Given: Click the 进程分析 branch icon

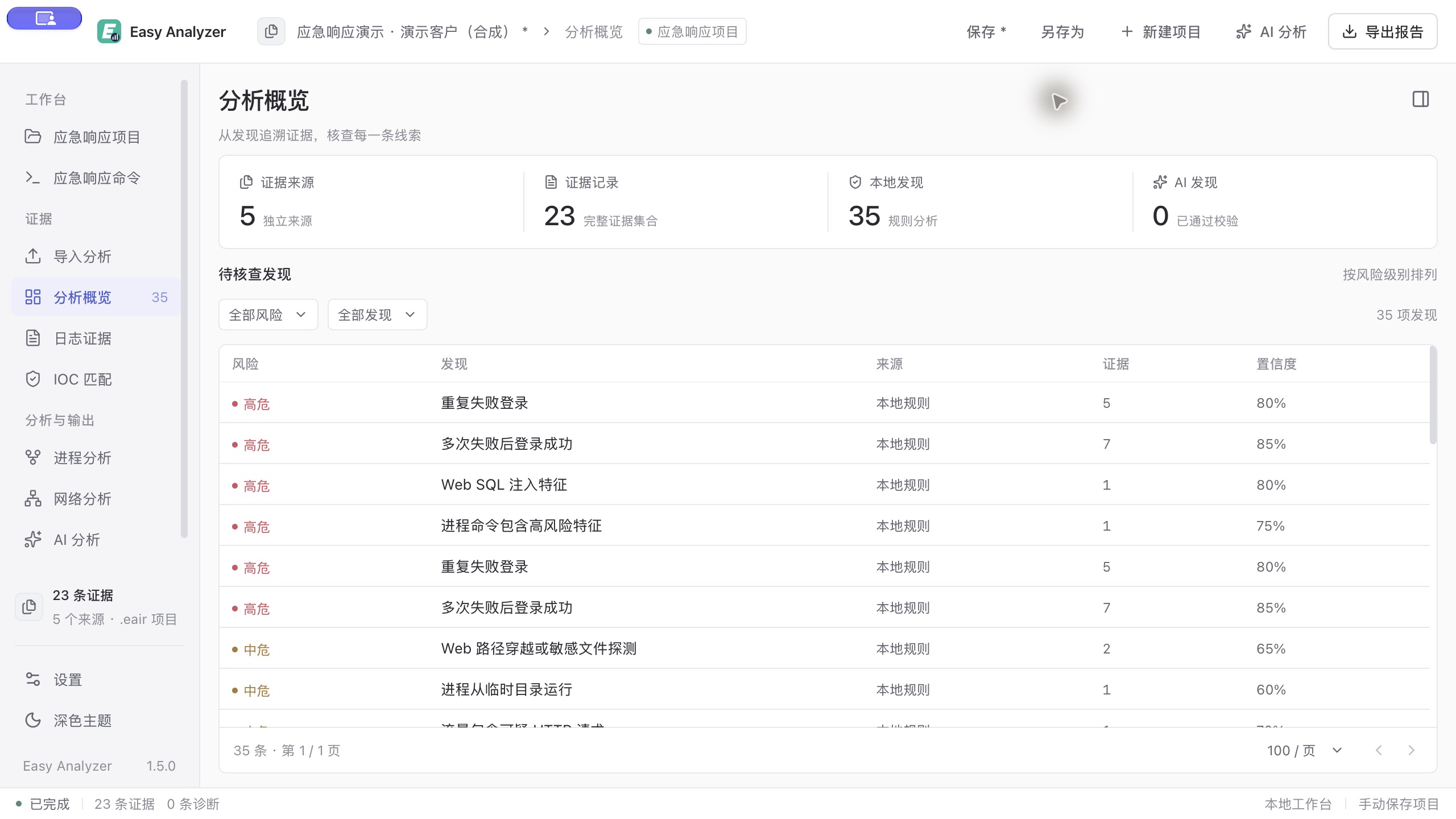Looking at the screenshot, I should (x=33, y=457).
